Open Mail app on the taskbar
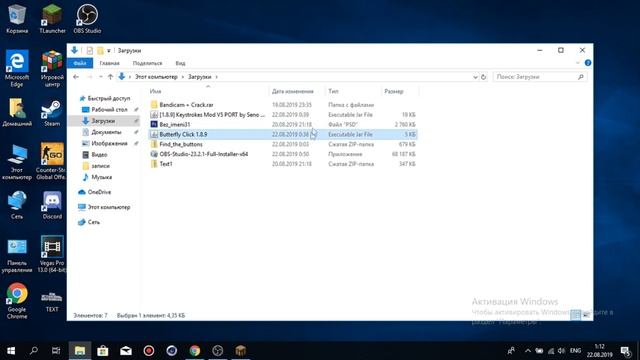This screenshot has height=360, width=640. click(x=126, y=351)
